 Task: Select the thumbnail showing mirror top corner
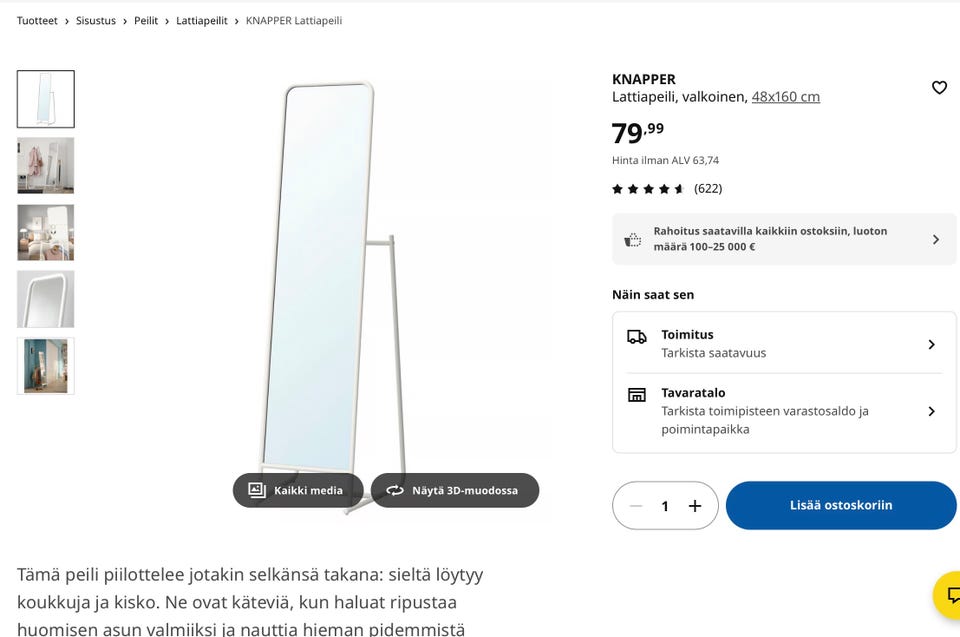pyautogui.click(x=46, y=299)
